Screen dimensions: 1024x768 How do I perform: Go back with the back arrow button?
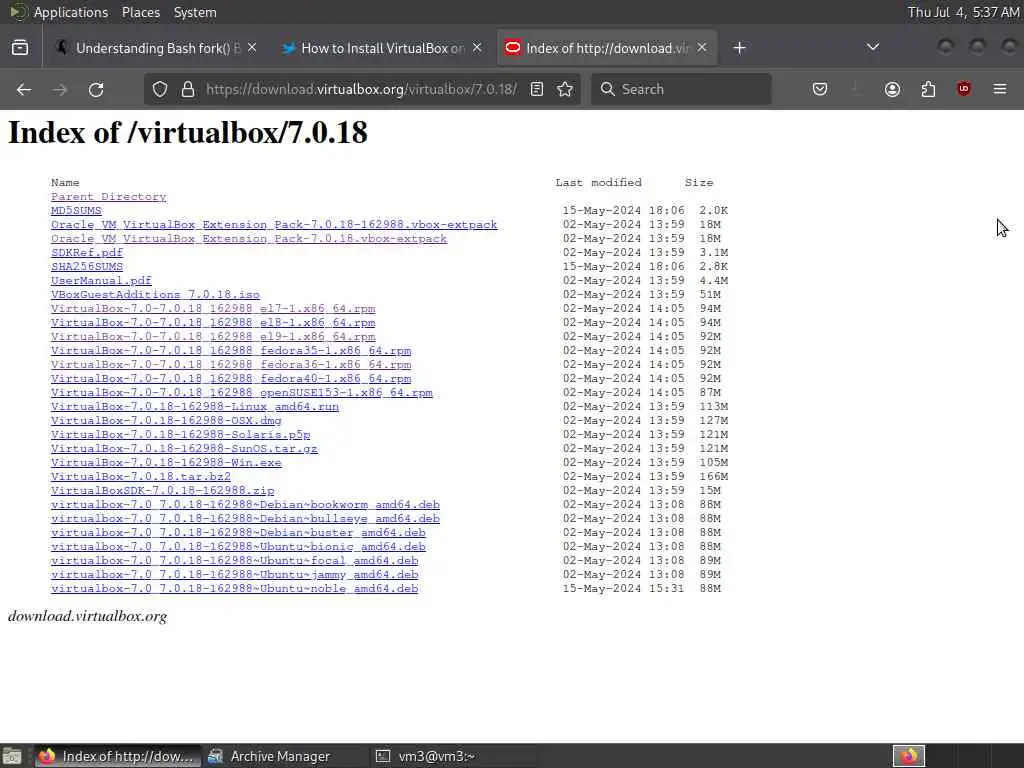[x=24, y=89]
